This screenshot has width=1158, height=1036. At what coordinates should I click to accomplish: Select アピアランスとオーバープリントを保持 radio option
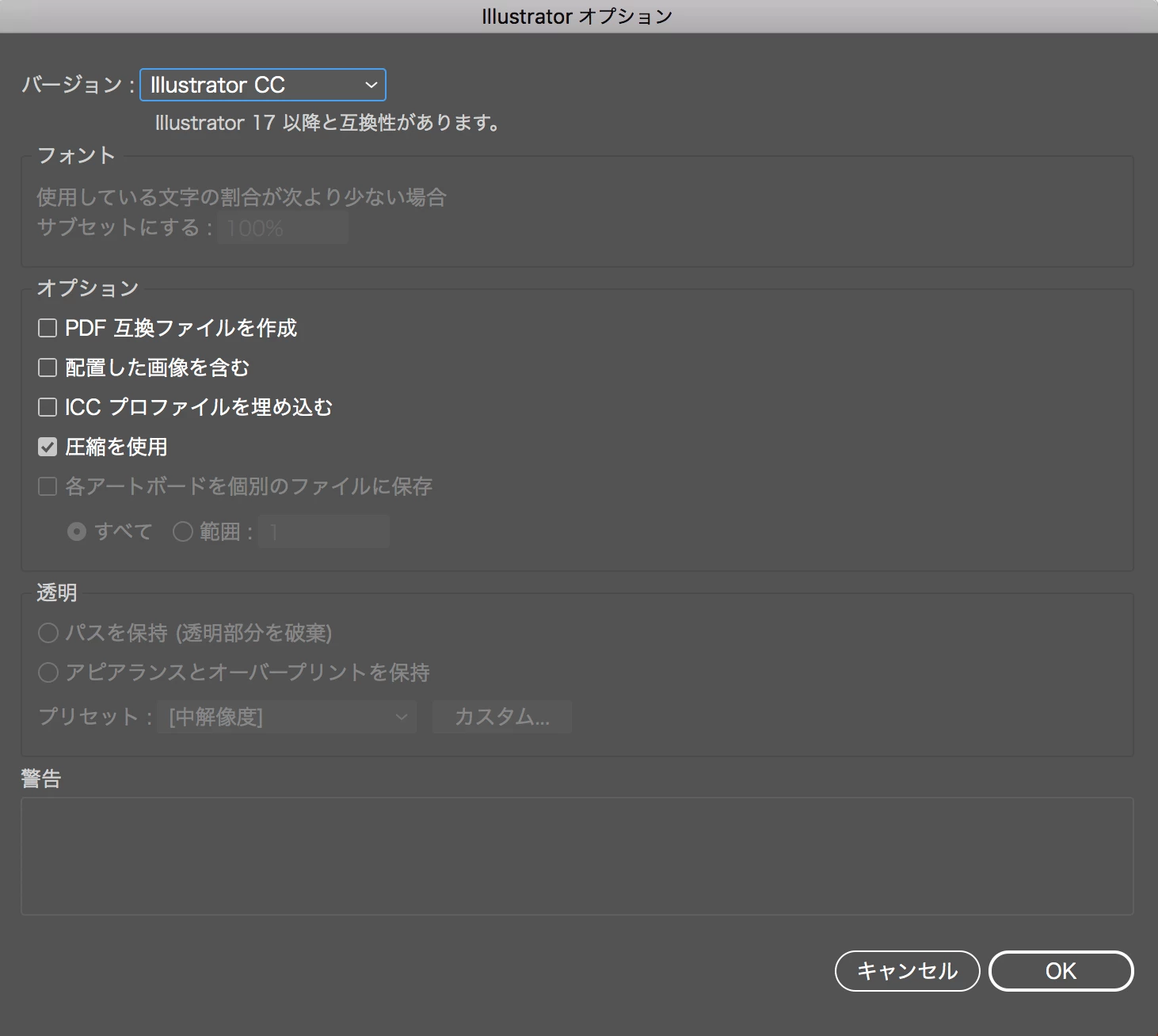point(48,672)
